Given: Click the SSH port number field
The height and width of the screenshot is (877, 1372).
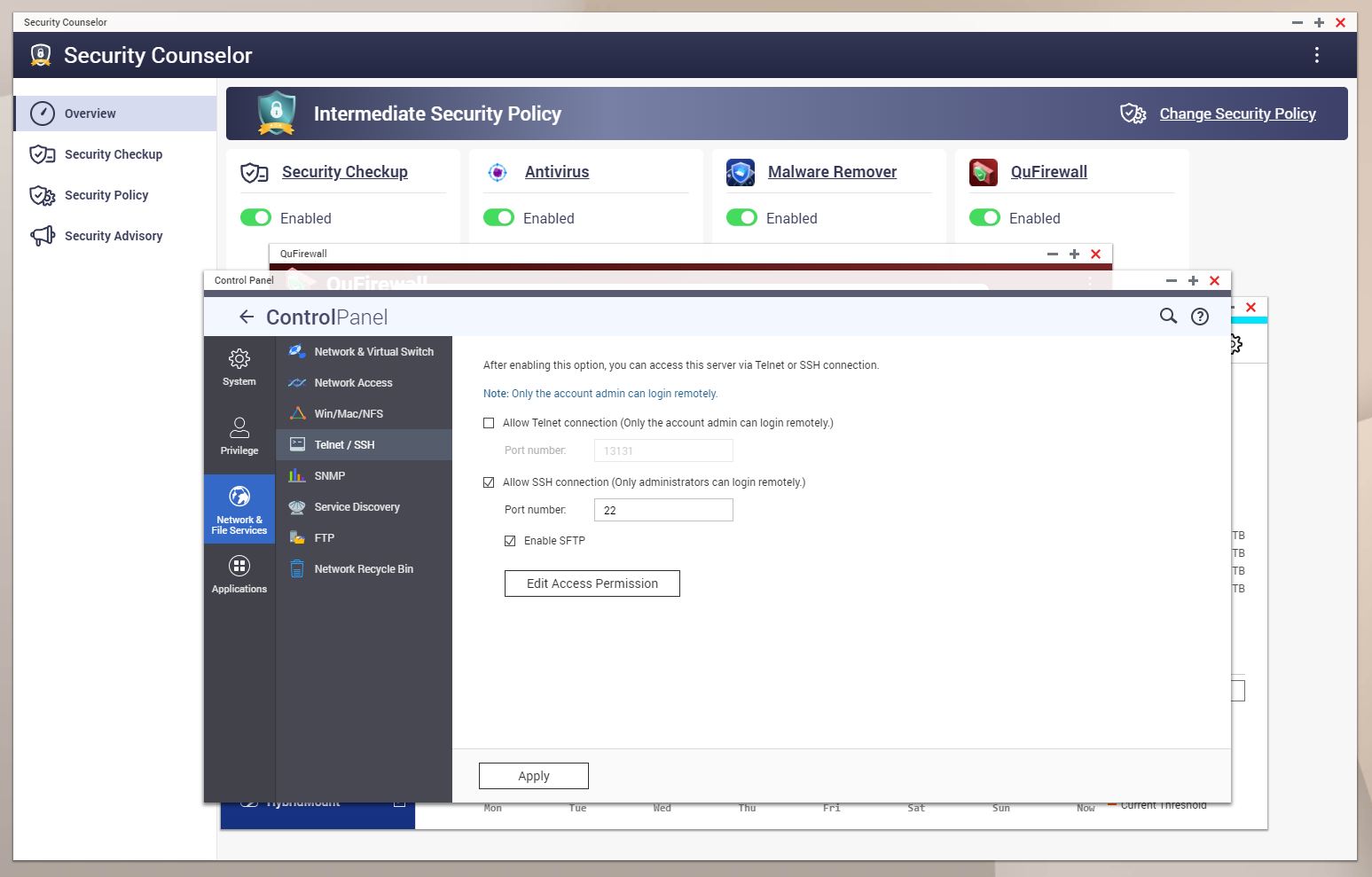Looking at the screenshot, I should pyautogui.click(x=662, y=510).
